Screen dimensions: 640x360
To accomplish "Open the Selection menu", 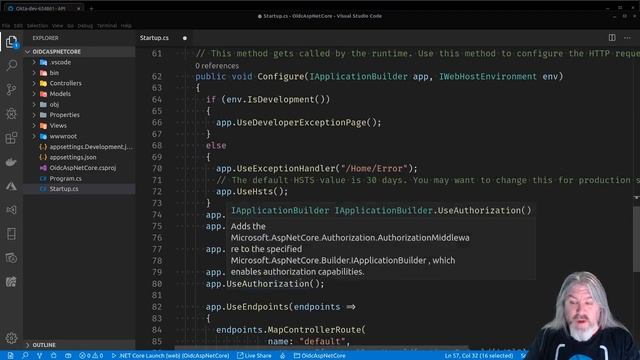I will click(x=37, y=26).
